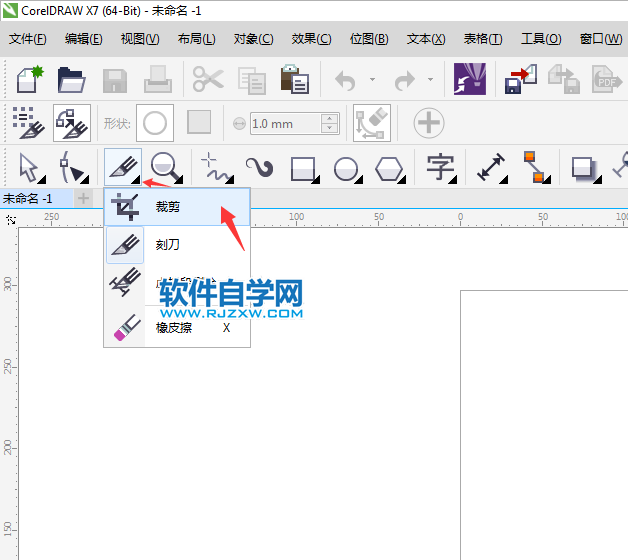Click the Corel search content balloon icon
The image size is (628, 560).
tap(470, 79)
